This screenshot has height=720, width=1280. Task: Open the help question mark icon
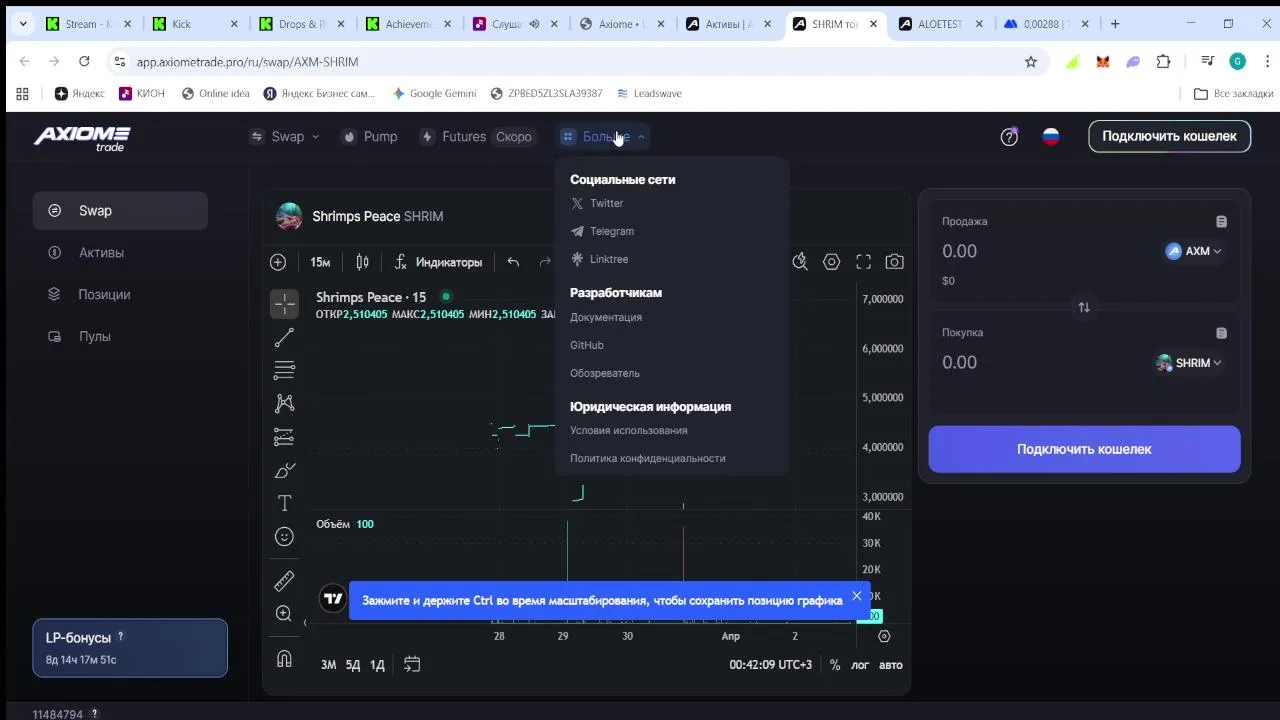coord(1009,137)
